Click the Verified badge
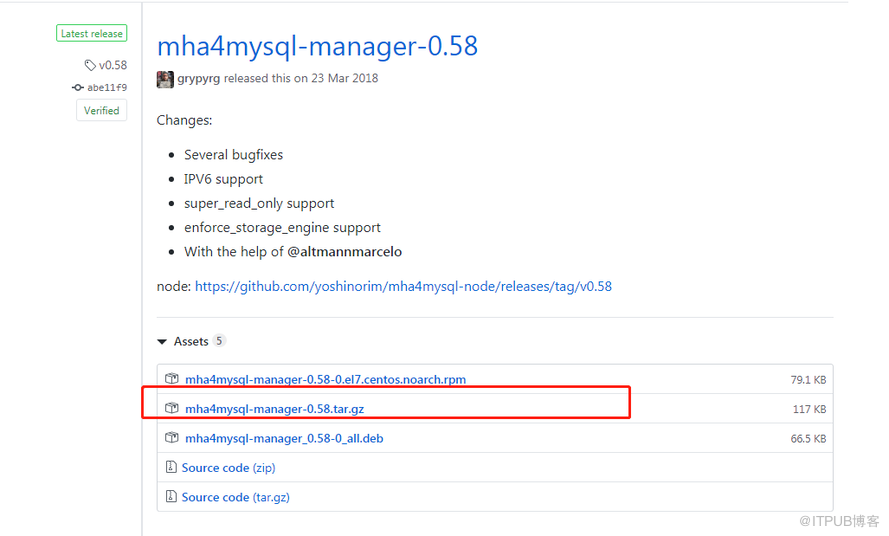The width and height of the screenshot is (889, 536). click(x=101, y=111)
